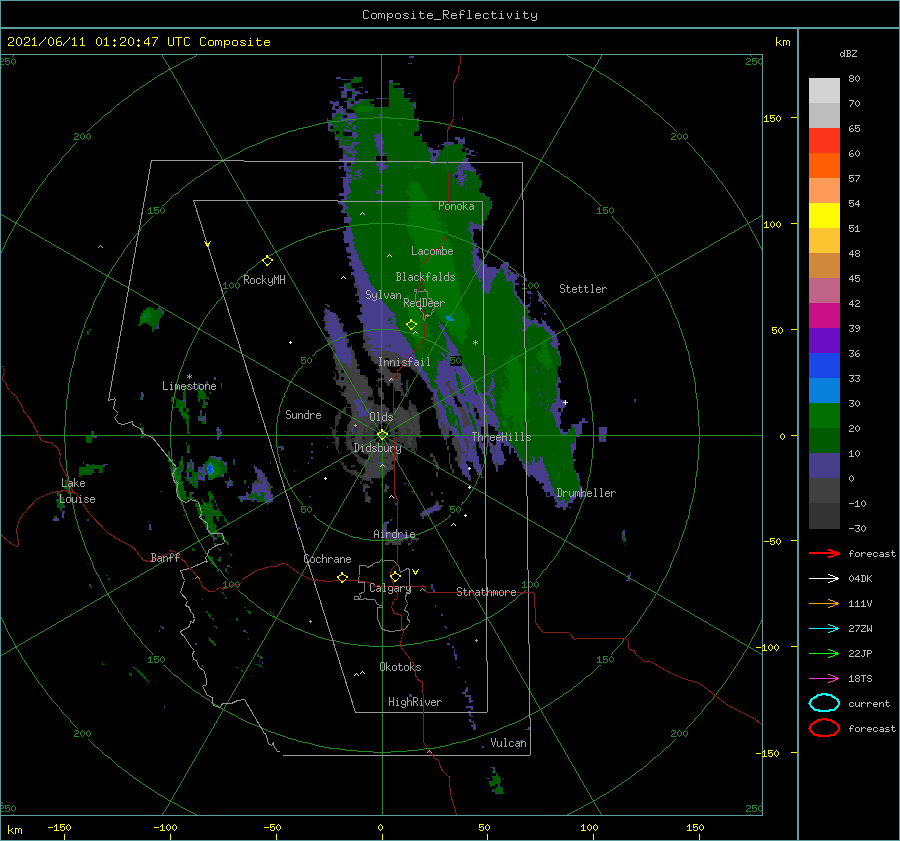The image size is (900, 841).
Task: Click the yellow diamond marker below Cochrane
Action: click(343, 577)
